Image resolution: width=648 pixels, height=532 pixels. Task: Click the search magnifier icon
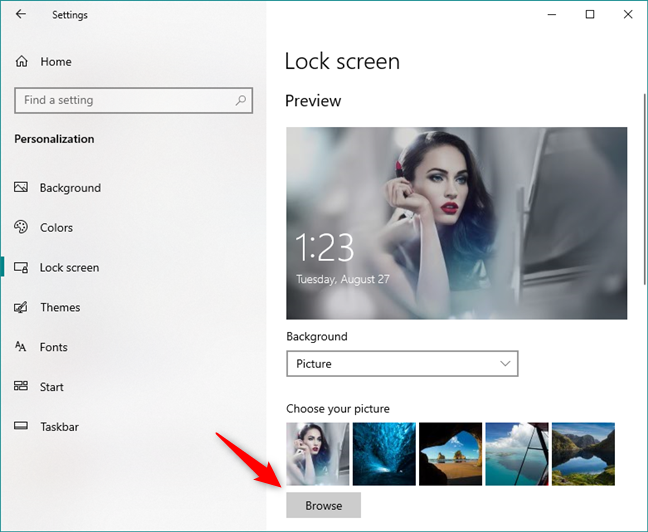(x=240, y=100)
